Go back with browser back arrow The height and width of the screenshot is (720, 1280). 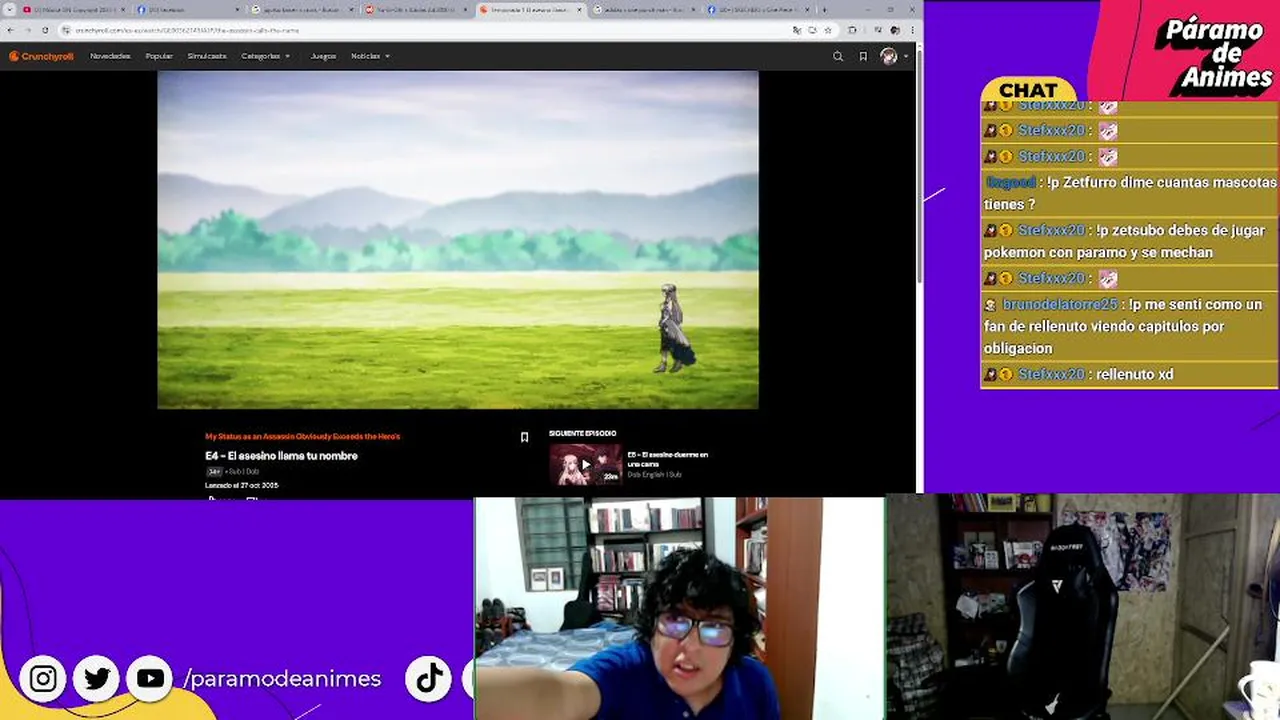[12, 30]
